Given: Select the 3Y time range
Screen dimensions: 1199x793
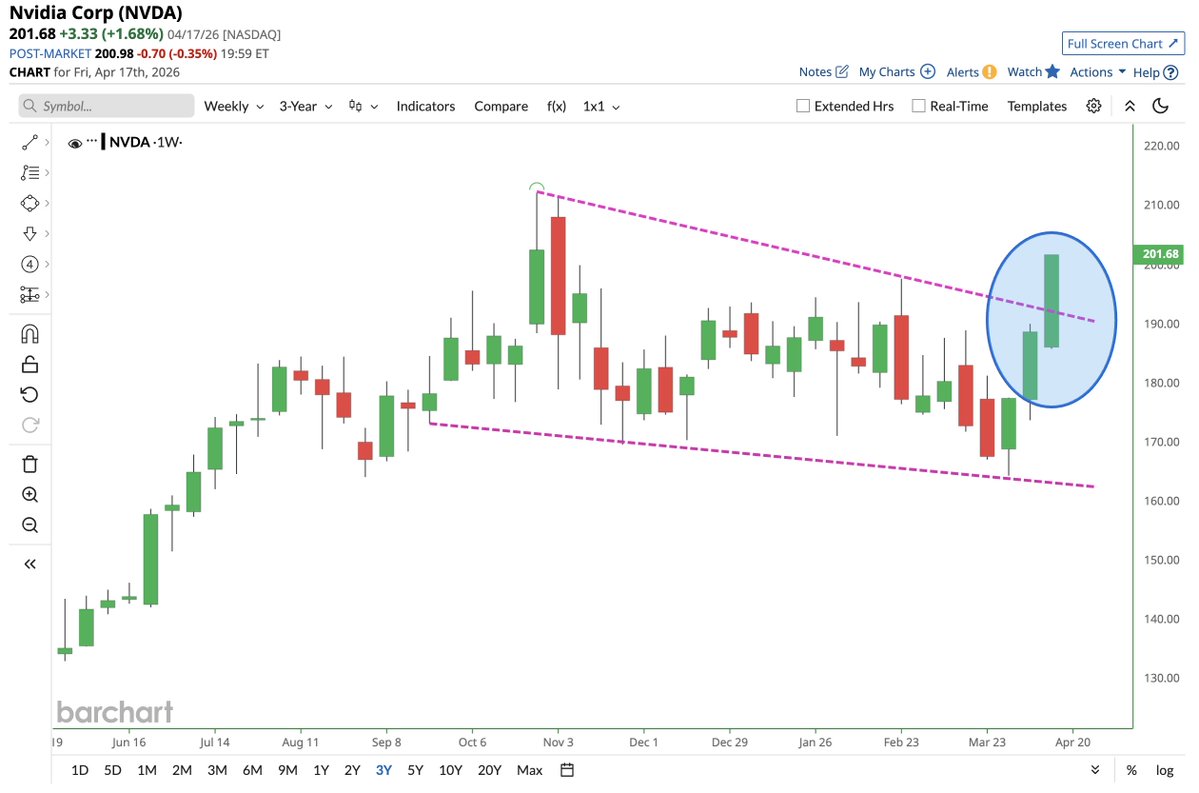Looking at the screenshot, I should [x=384, y=770].
